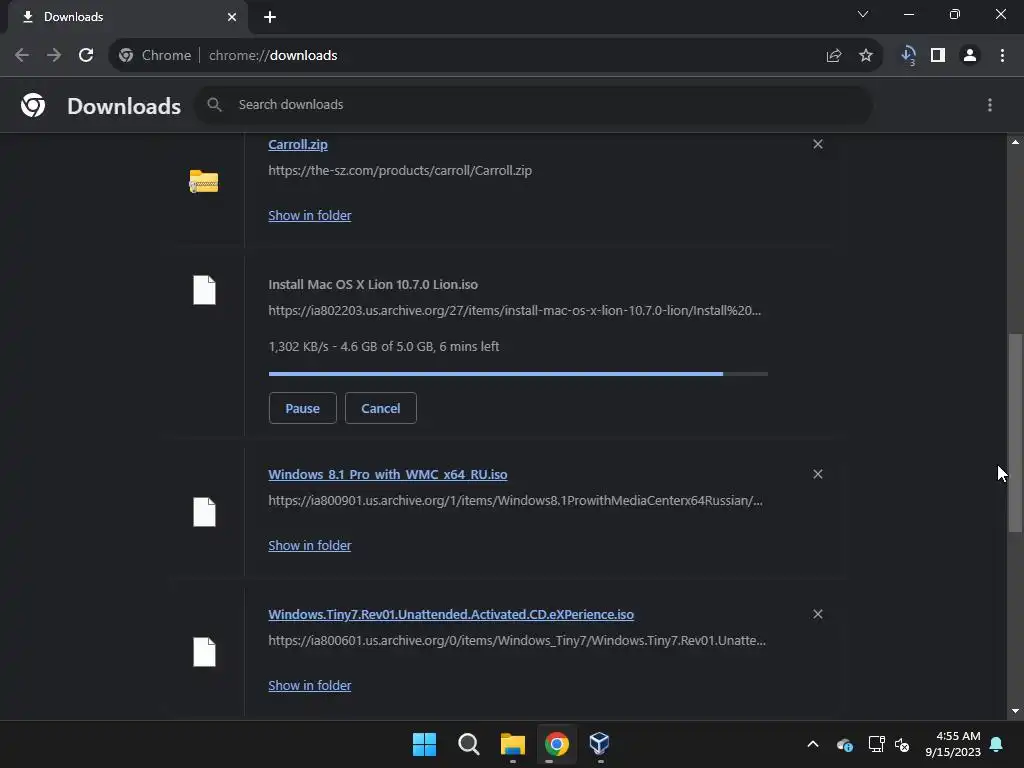Open File Explorer from the taskbar

513,744
